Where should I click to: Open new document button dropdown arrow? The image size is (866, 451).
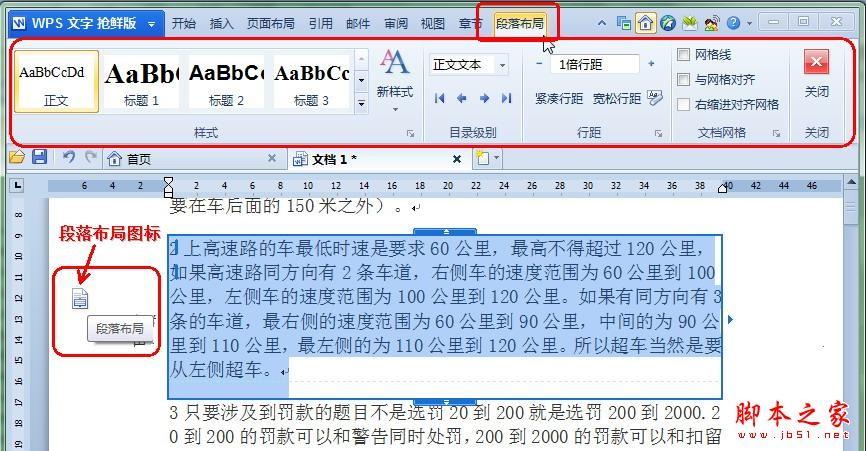click(x=497, y=158)
